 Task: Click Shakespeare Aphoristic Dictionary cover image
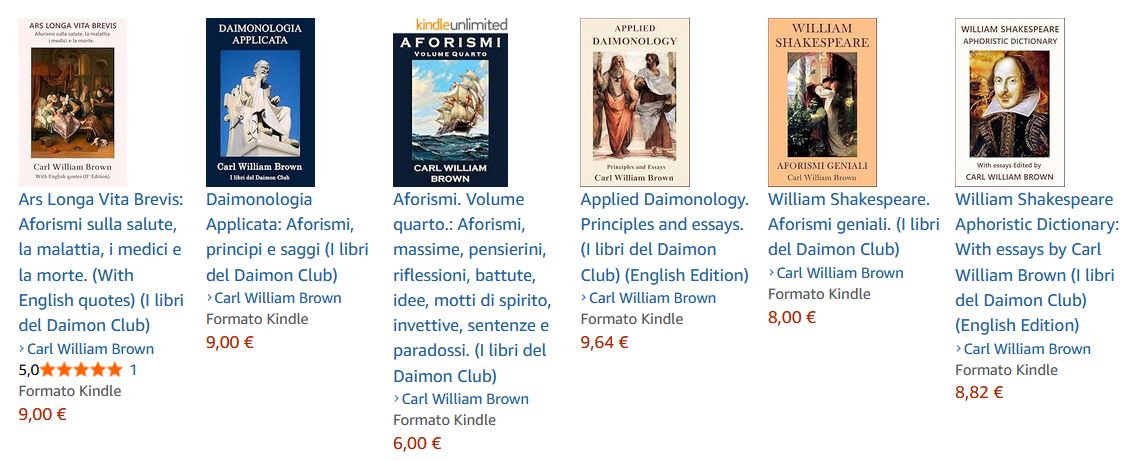(1010, 102)
